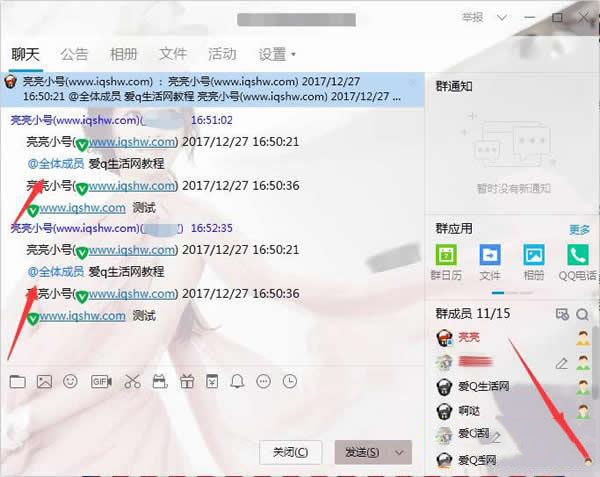
Task: Click the role badge icon next to 啊哒
Action: pos(583,411)
